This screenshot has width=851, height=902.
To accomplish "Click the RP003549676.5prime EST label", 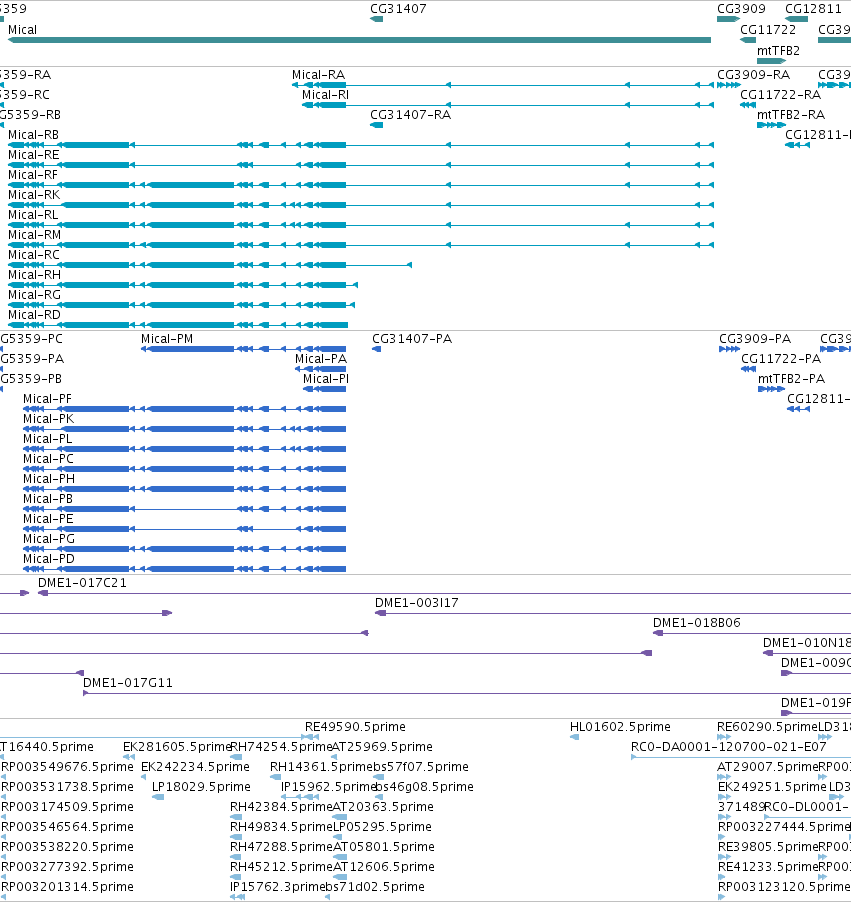I will tap(67, 767).
